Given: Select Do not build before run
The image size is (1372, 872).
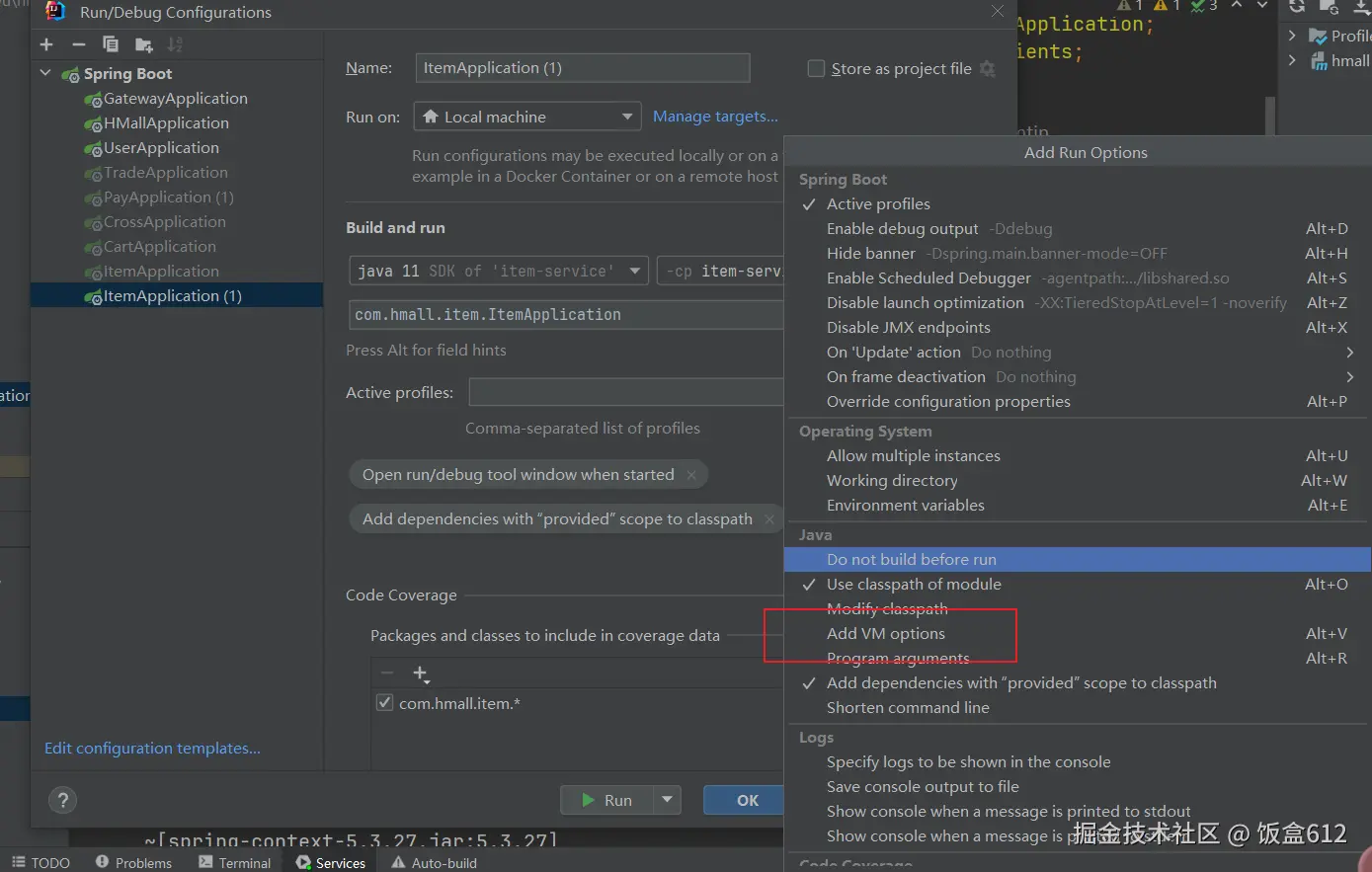Looking at the screenshot, I should click(x=1078, y=559).
